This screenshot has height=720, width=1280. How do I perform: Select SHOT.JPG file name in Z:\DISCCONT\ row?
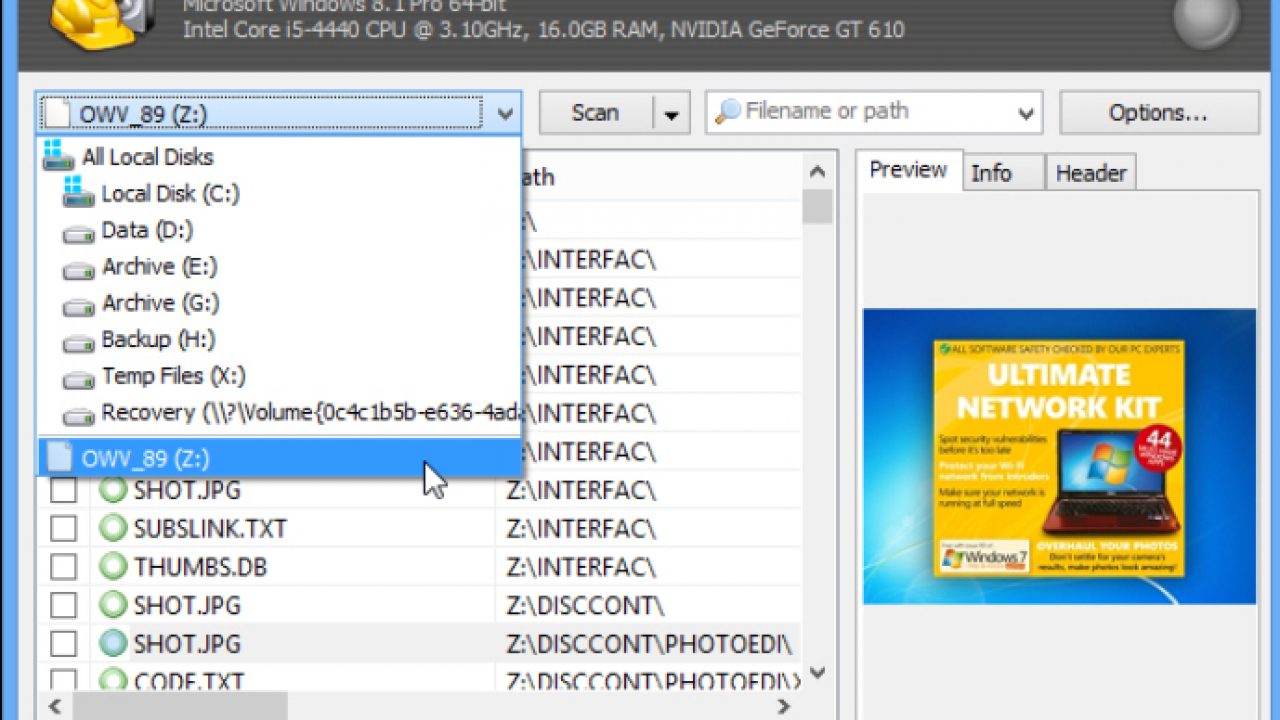click(187, 605)
